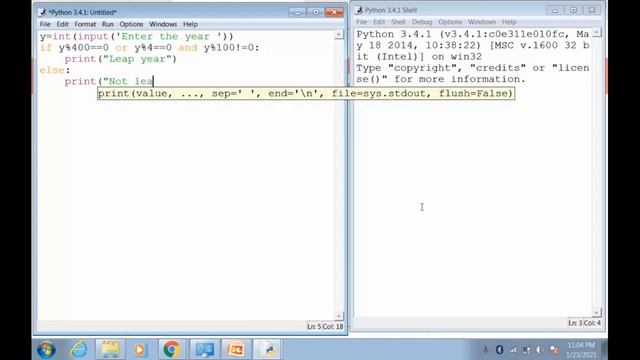The image size is (640, 360).
Task: Open the monitor-screen app on the taskbar
Action: (204, 350)
